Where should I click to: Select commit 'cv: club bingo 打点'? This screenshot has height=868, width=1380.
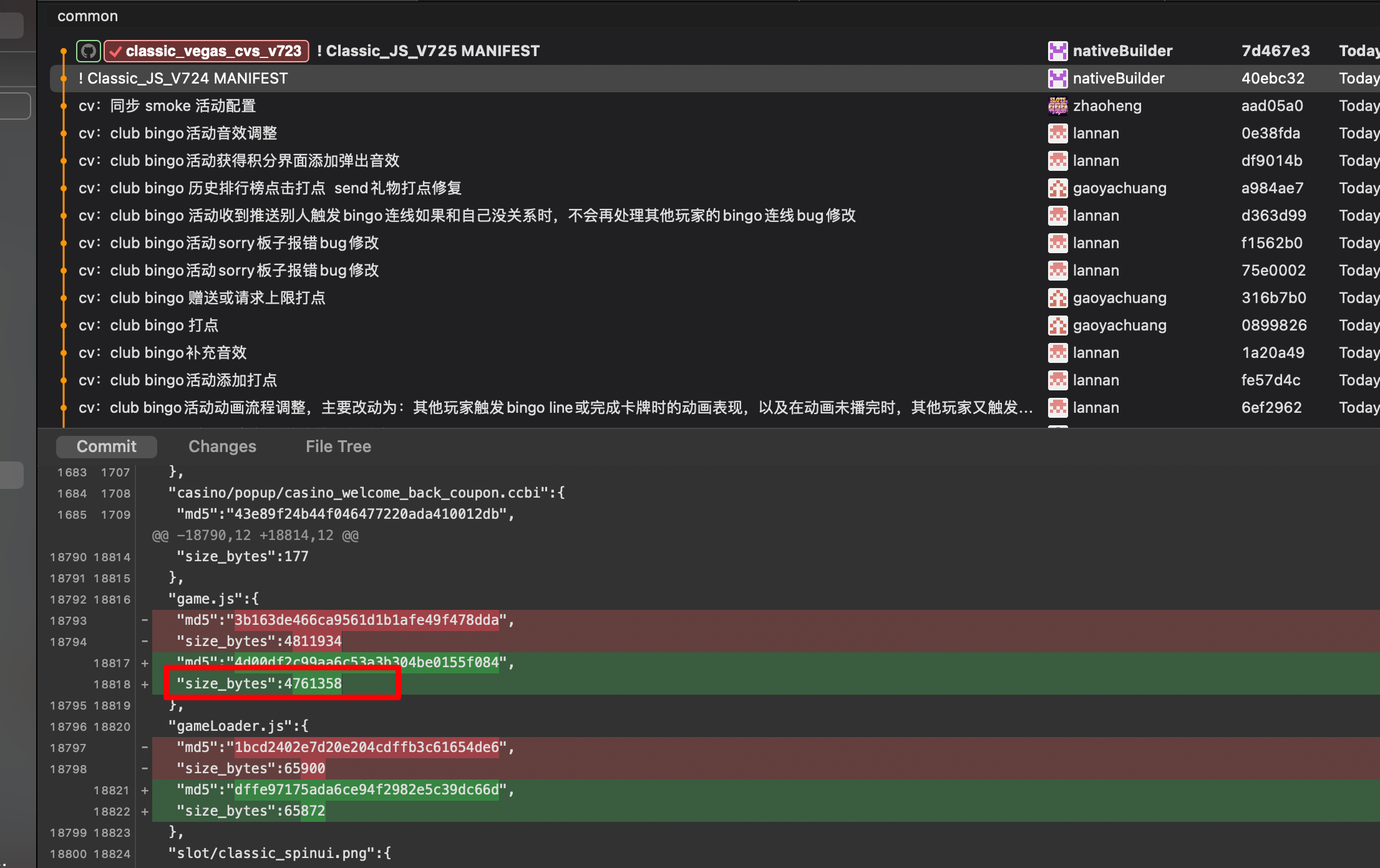(x=148, y=325)
